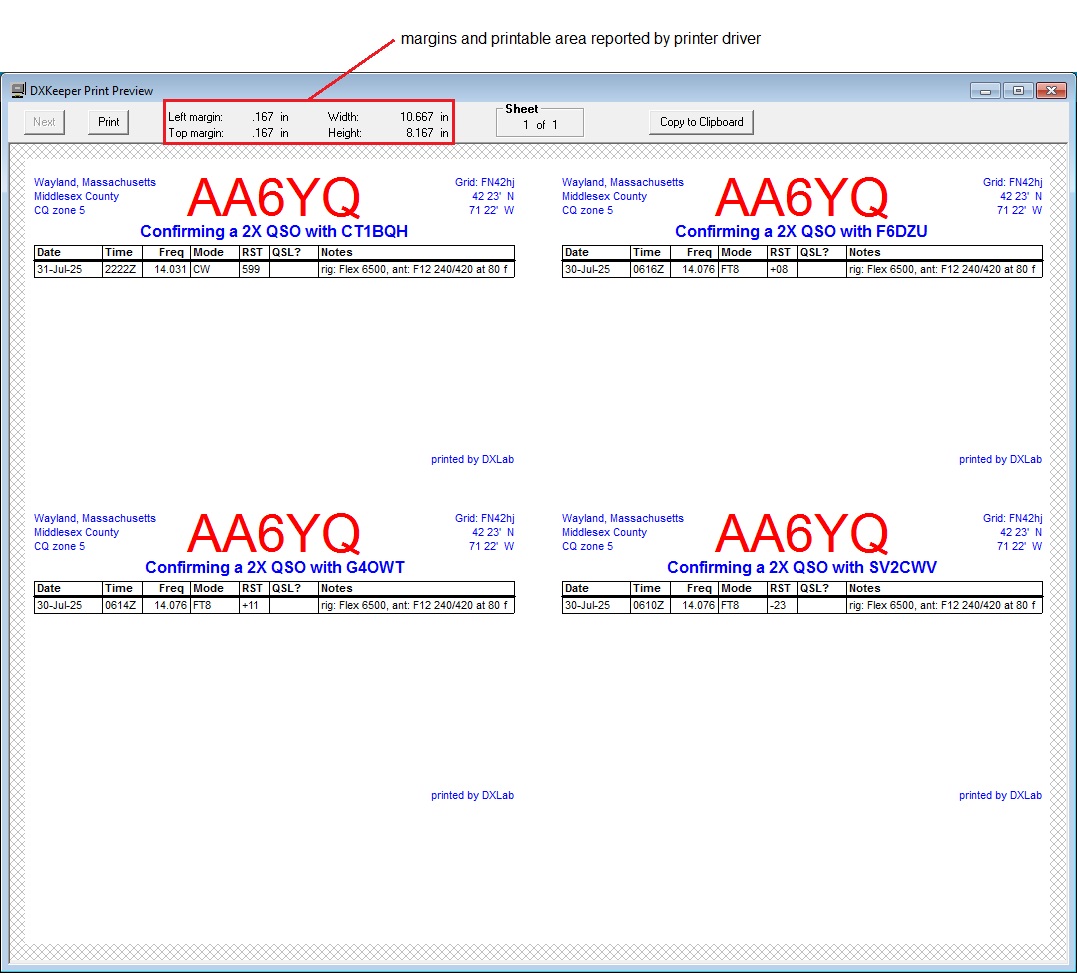1077x974 pixels.
Task: Click the Freq column header in SV2CWV card
Action: pos(694,588)
